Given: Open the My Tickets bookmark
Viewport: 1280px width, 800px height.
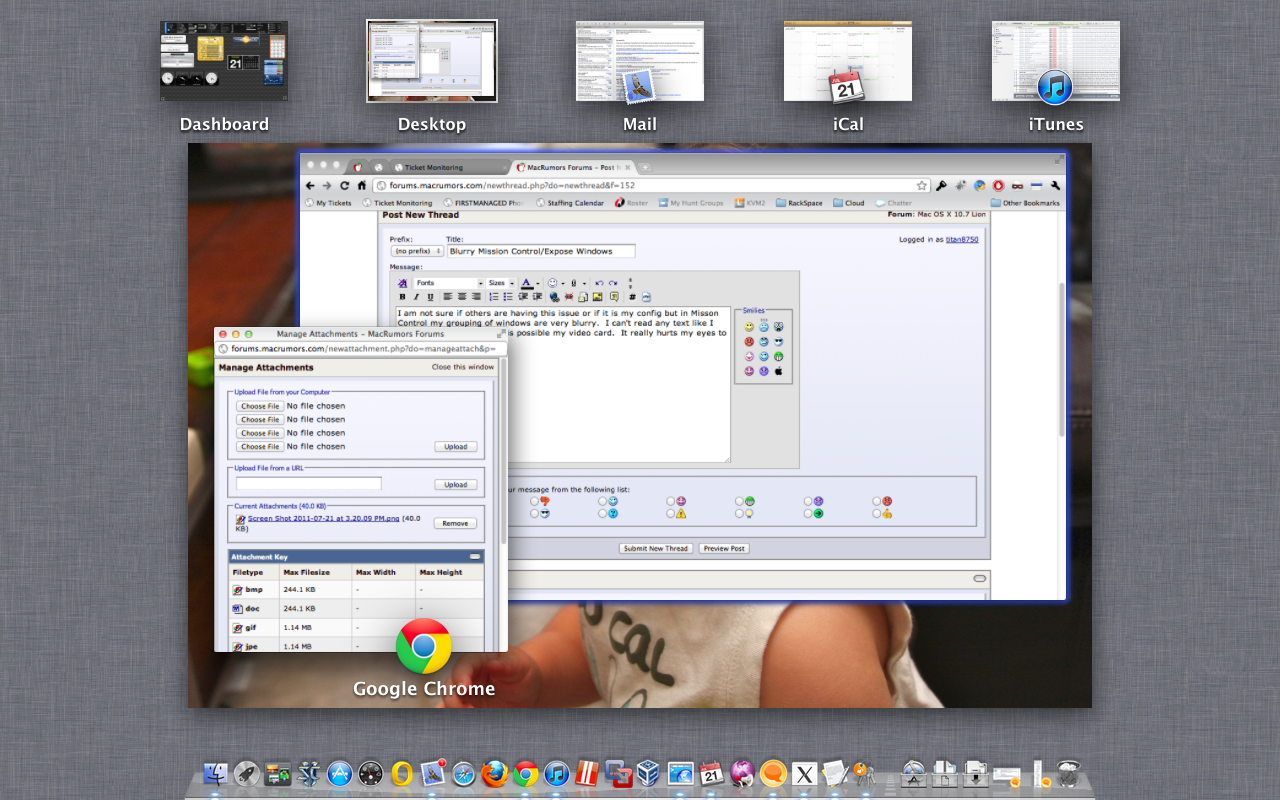Looking at the screenshot, I should [x=328, y=203].
